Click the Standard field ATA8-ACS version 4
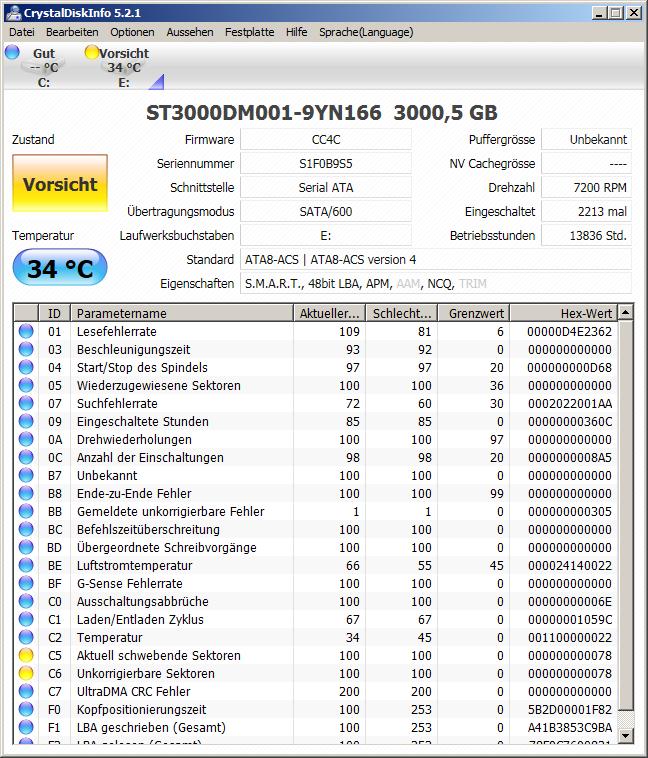The height and width of the screenshot is (758, 648). (x=436, y=260)
